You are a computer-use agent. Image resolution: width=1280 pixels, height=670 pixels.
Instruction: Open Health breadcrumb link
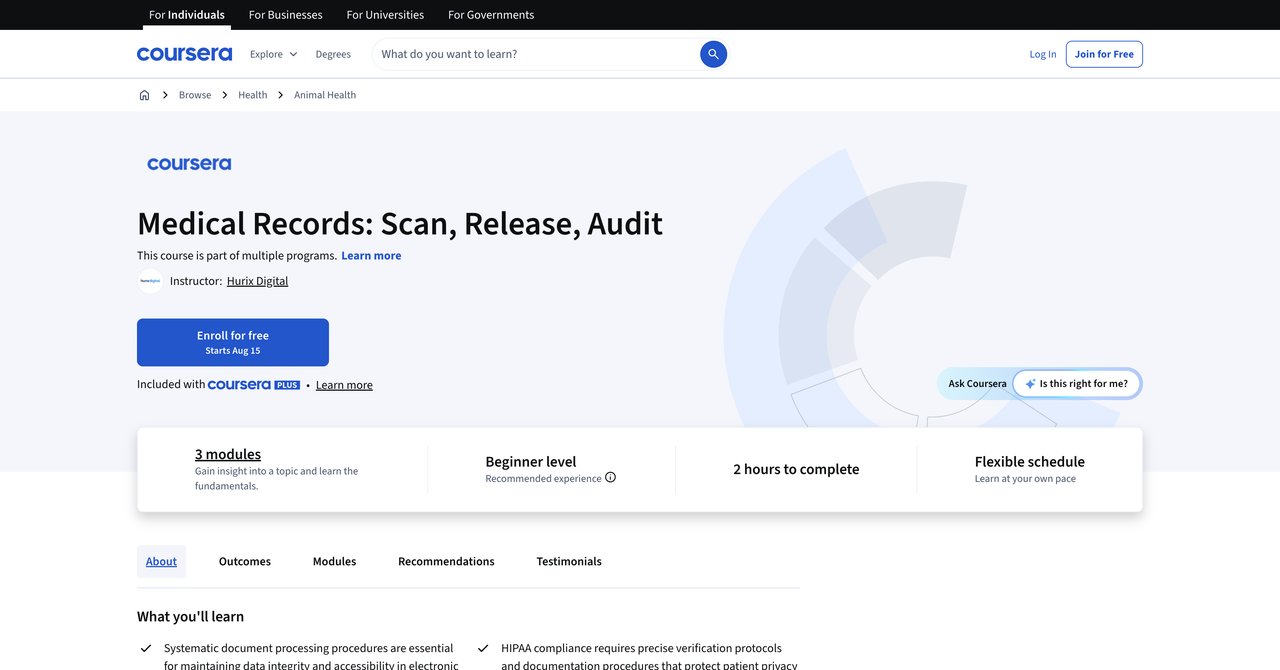pyautogui.click(x=252, y=95)
